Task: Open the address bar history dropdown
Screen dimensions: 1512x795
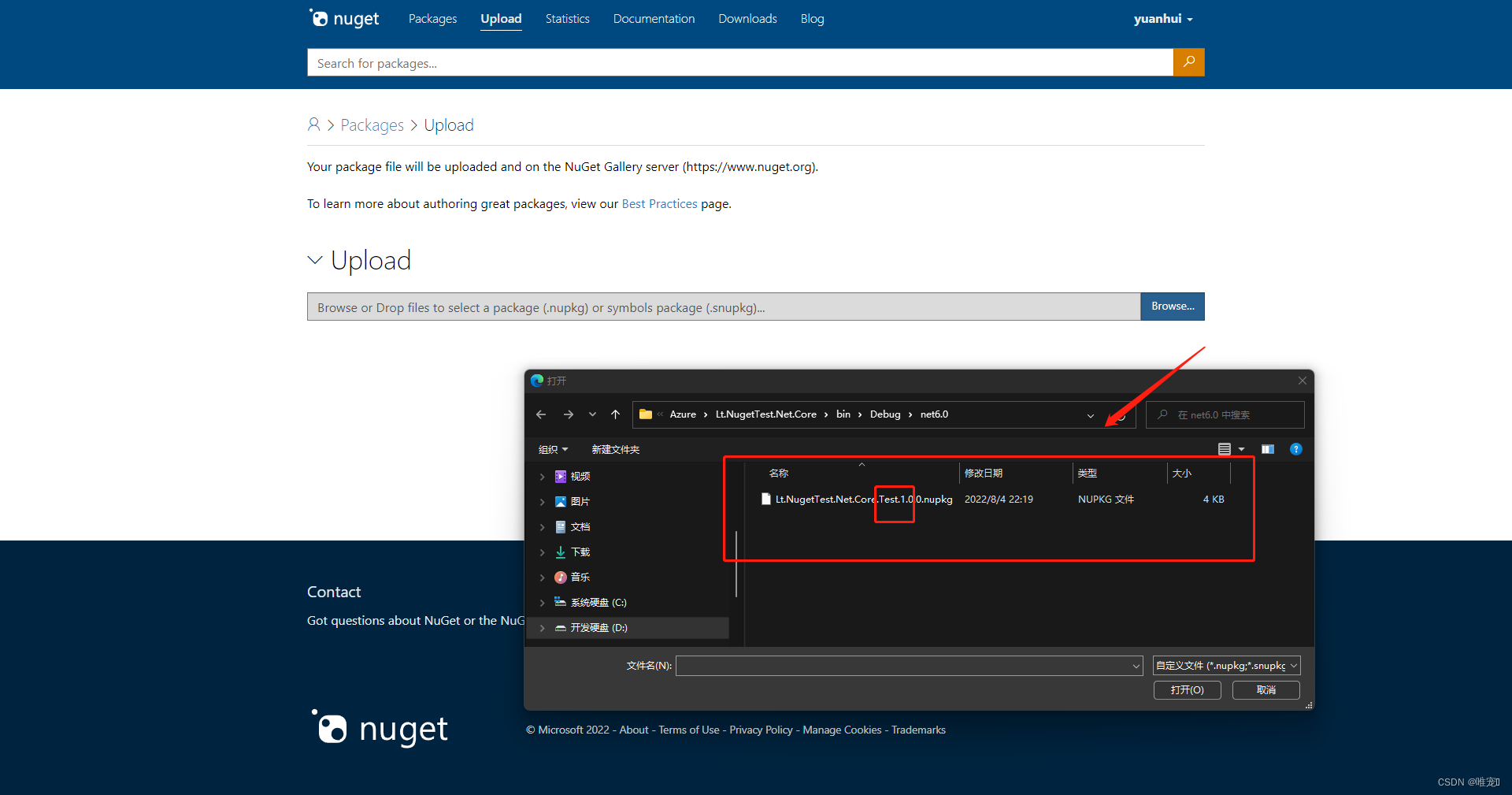Action: 1091,415
